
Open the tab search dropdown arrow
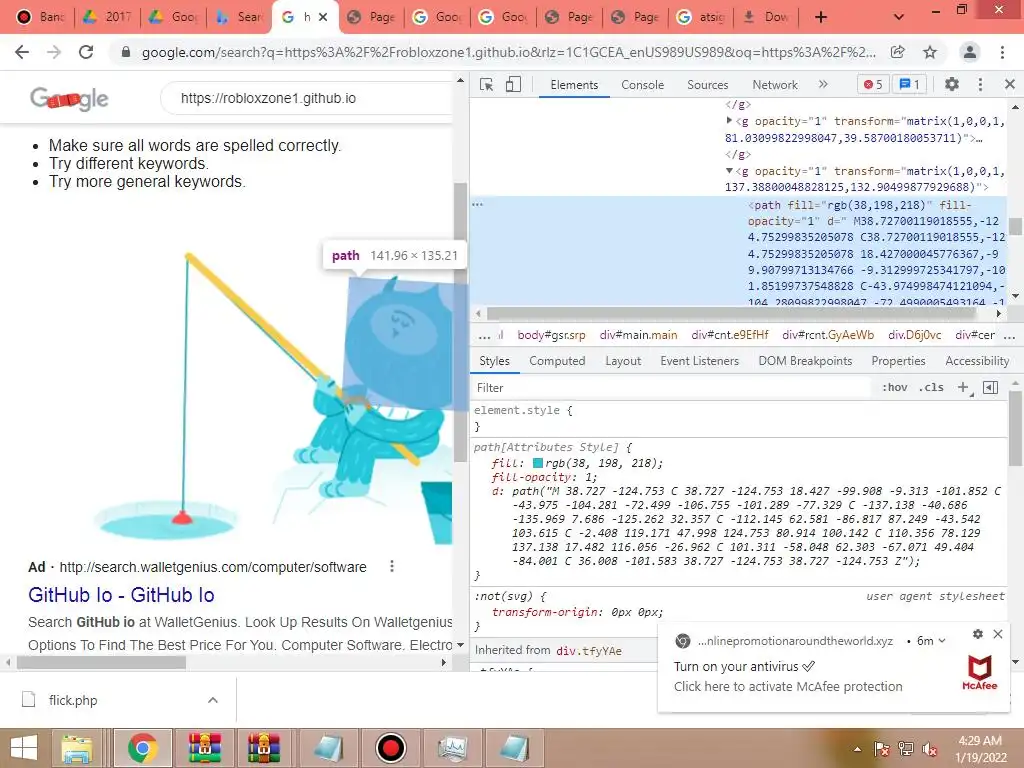coord(899,17)
